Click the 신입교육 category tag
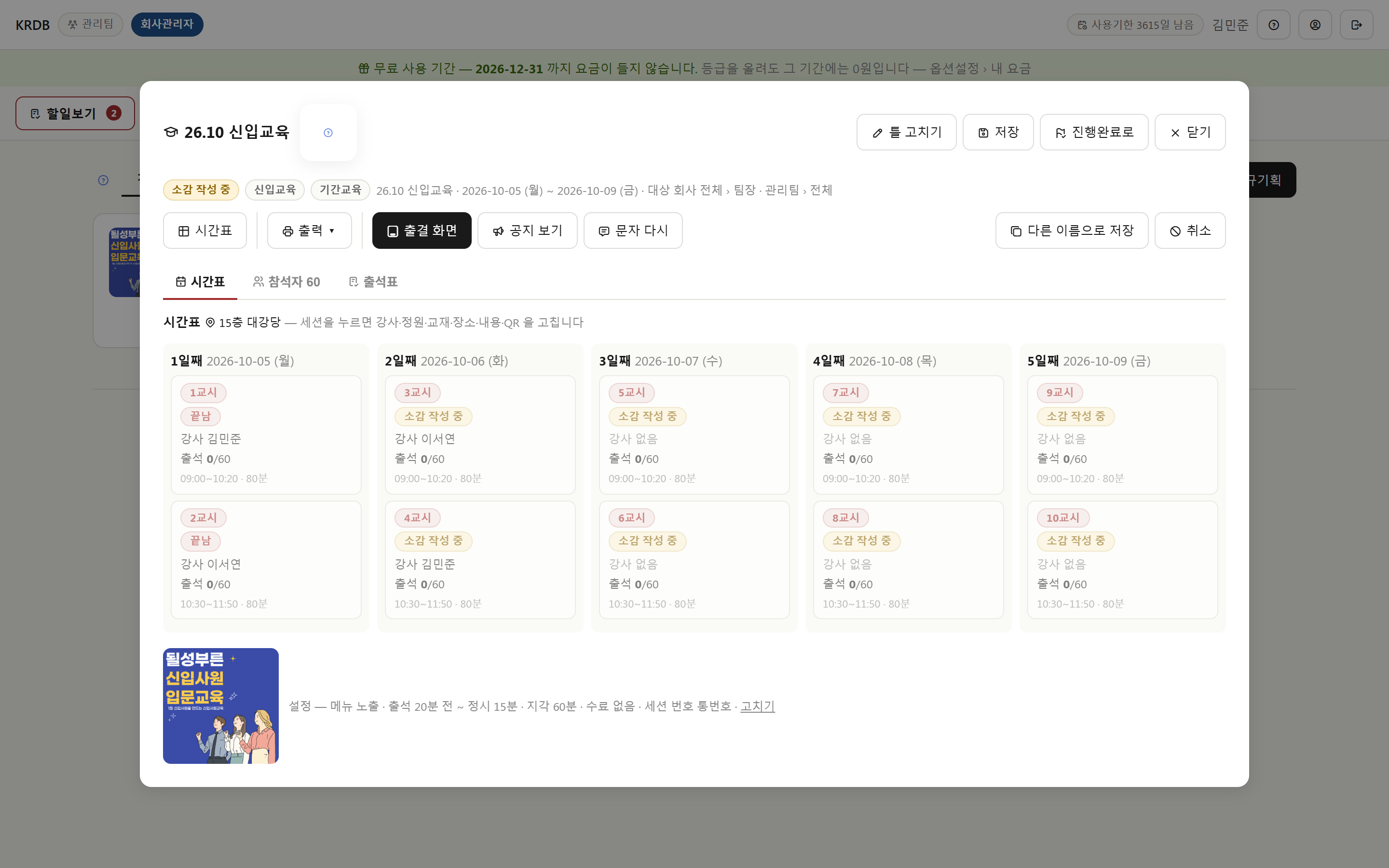This screenshot has height=868, width=1389. 274,190
